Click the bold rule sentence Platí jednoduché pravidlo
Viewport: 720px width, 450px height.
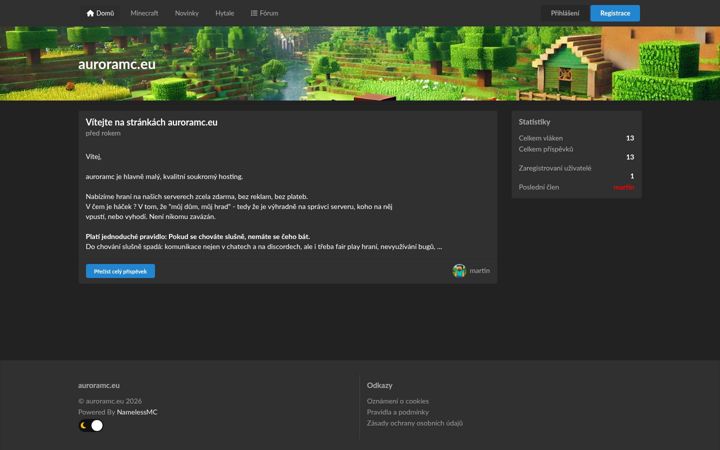tap(197, 237)
